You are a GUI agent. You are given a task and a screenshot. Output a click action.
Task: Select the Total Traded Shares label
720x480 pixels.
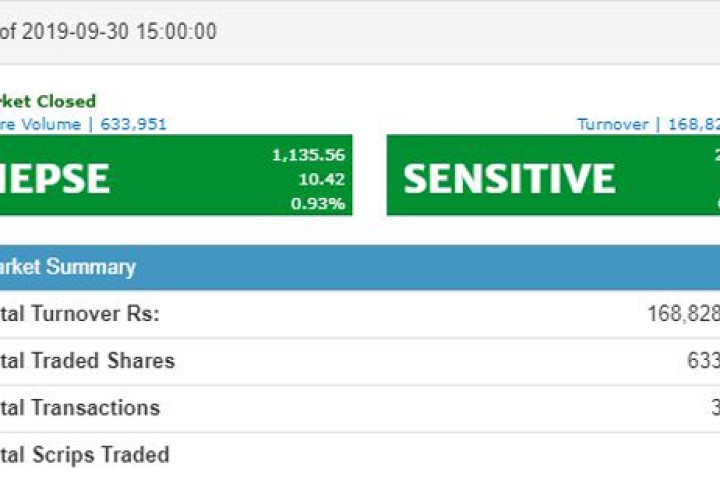87,361
